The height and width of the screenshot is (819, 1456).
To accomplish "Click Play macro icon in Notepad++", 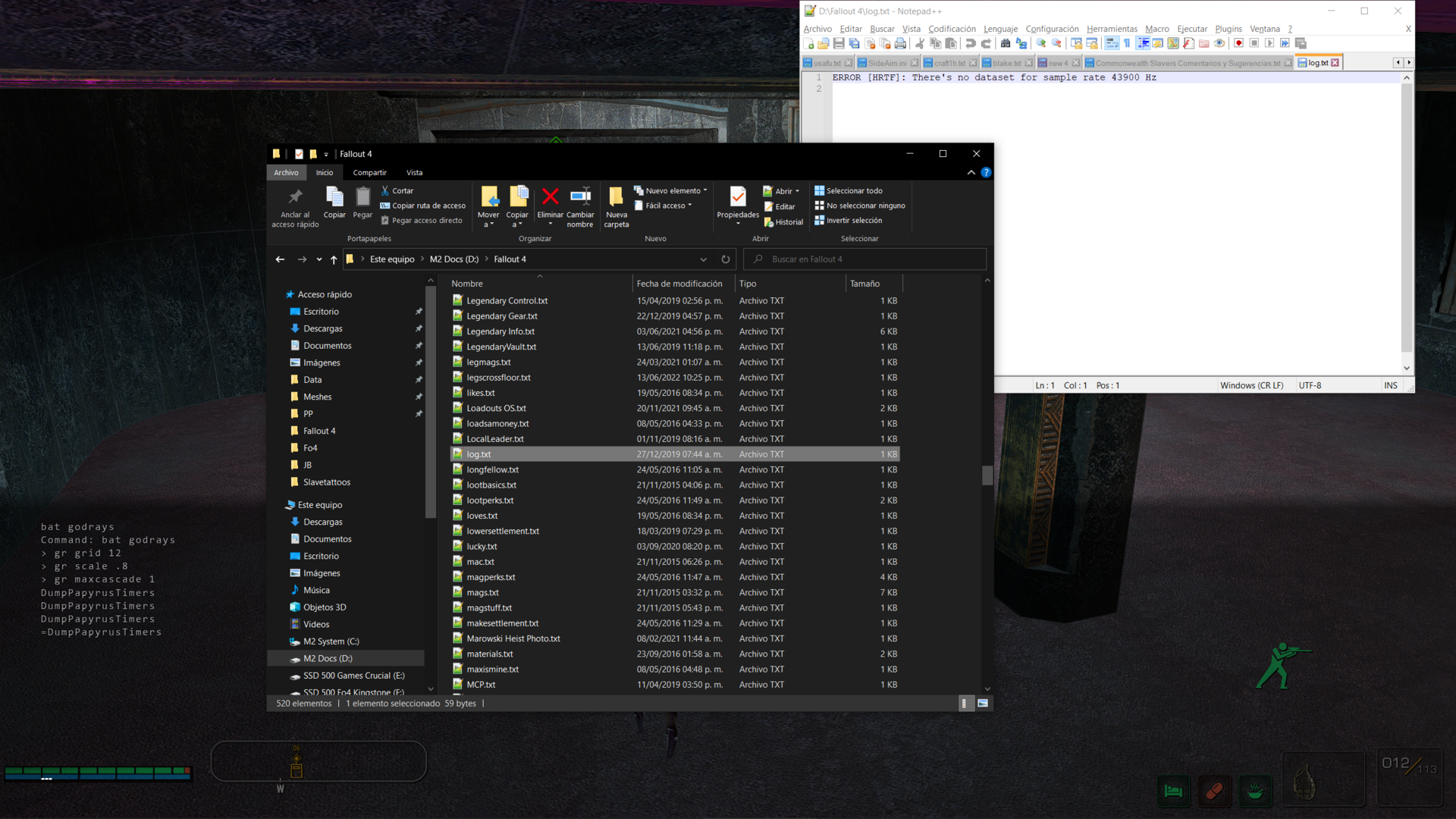I will [x=1269, y=43].
